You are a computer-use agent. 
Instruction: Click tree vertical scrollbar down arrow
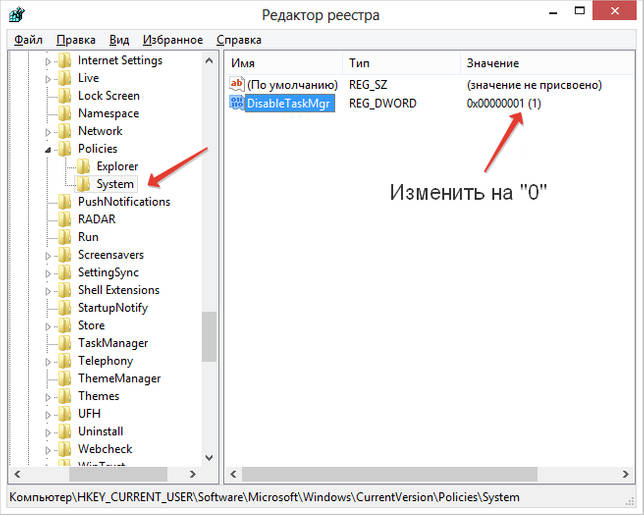[209, 458]
